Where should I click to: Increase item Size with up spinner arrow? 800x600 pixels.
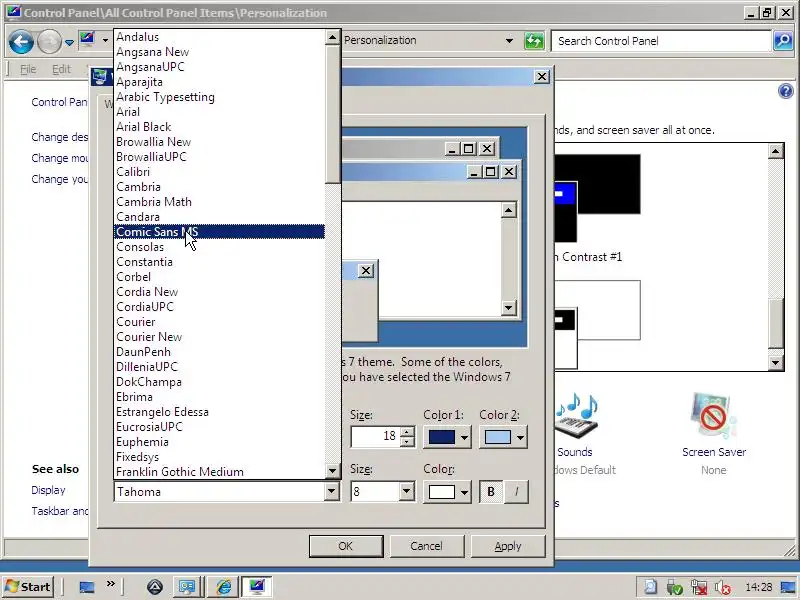click(x=407, y=432)
